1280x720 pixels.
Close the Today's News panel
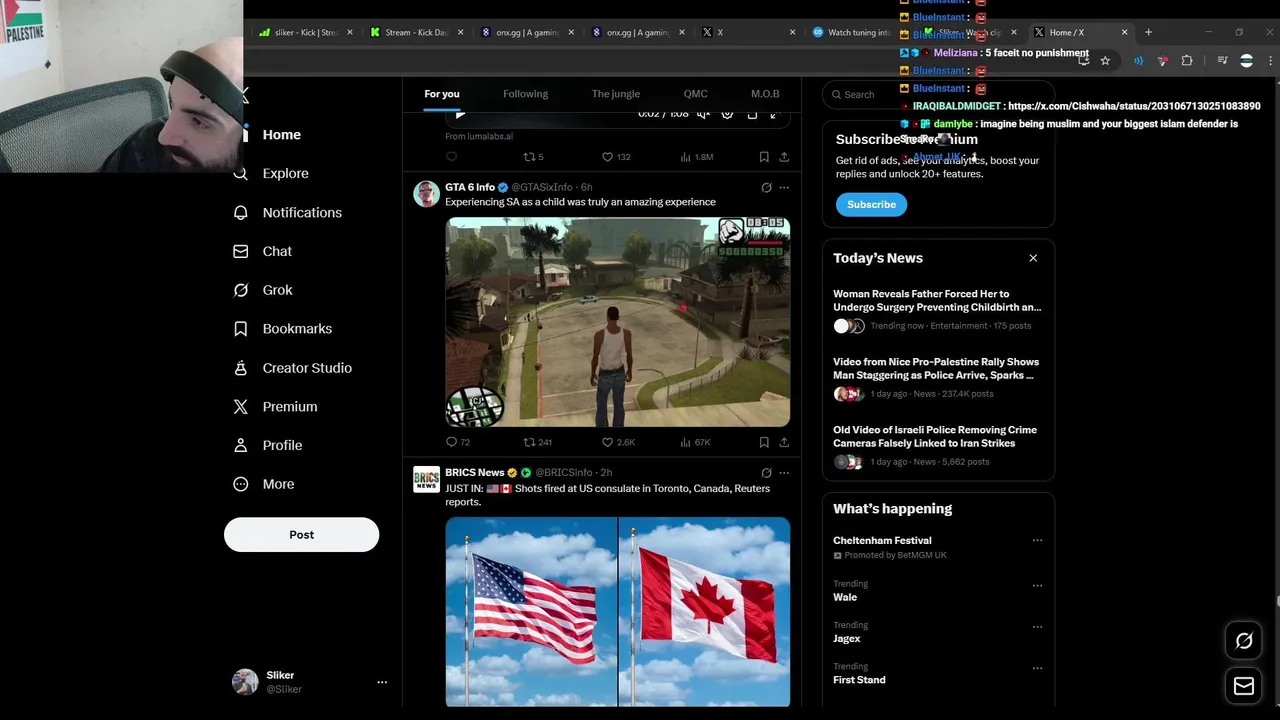(x=1033, y=258)
